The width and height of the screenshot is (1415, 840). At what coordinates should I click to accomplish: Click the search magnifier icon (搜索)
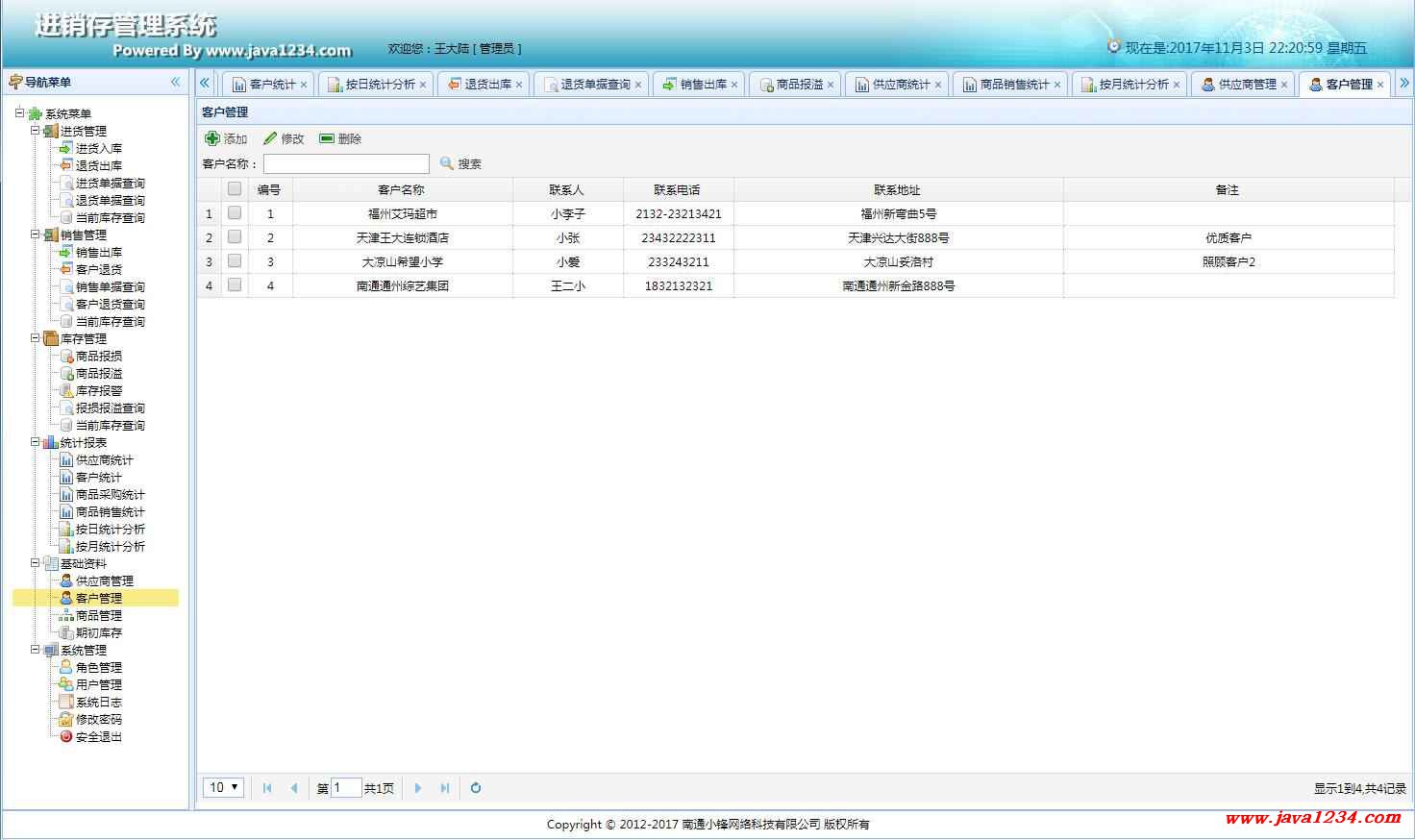click(x=446, y=163)
